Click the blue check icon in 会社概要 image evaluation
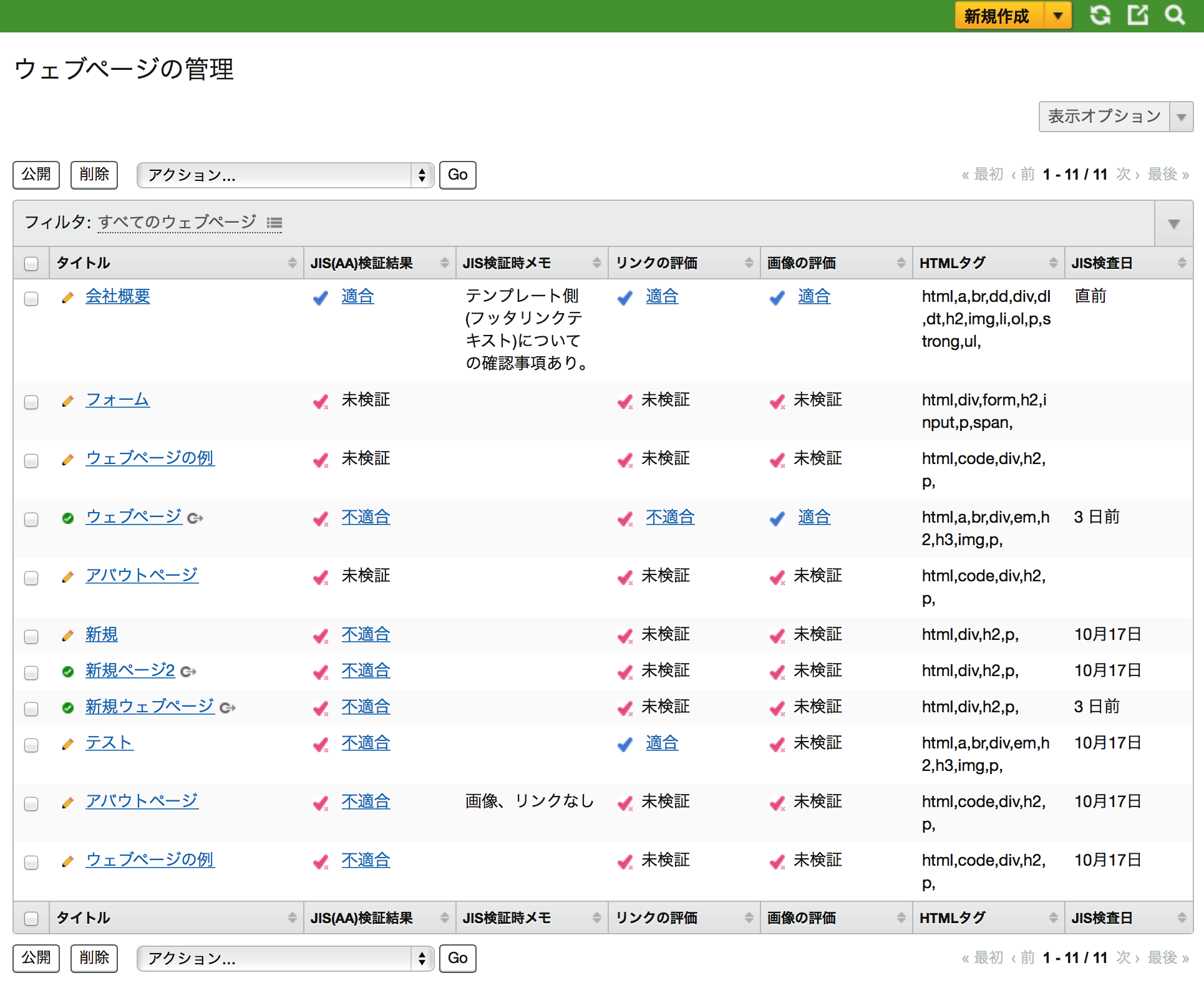The width and height of the screenshot is (1204, 983). click(x=777, y=298)
